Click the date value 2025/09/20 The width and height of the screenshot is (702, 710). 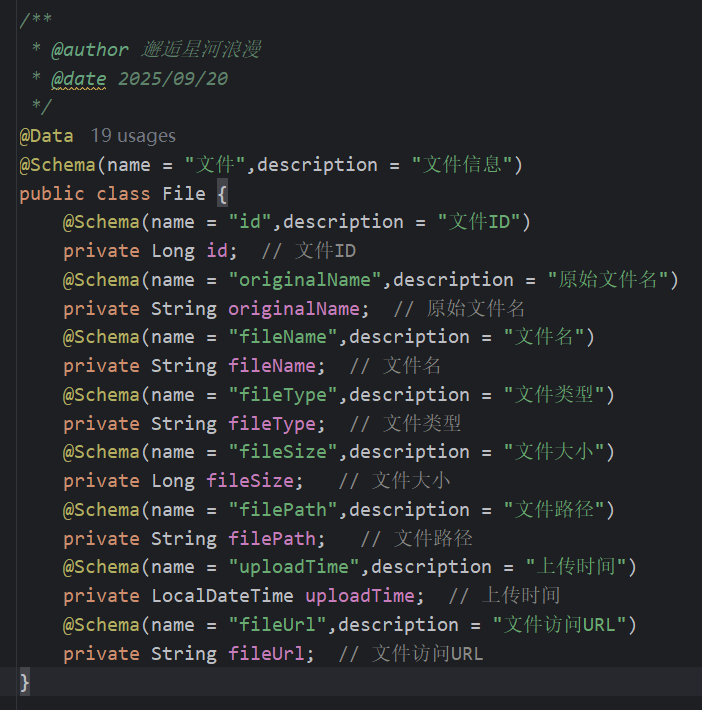173,79
